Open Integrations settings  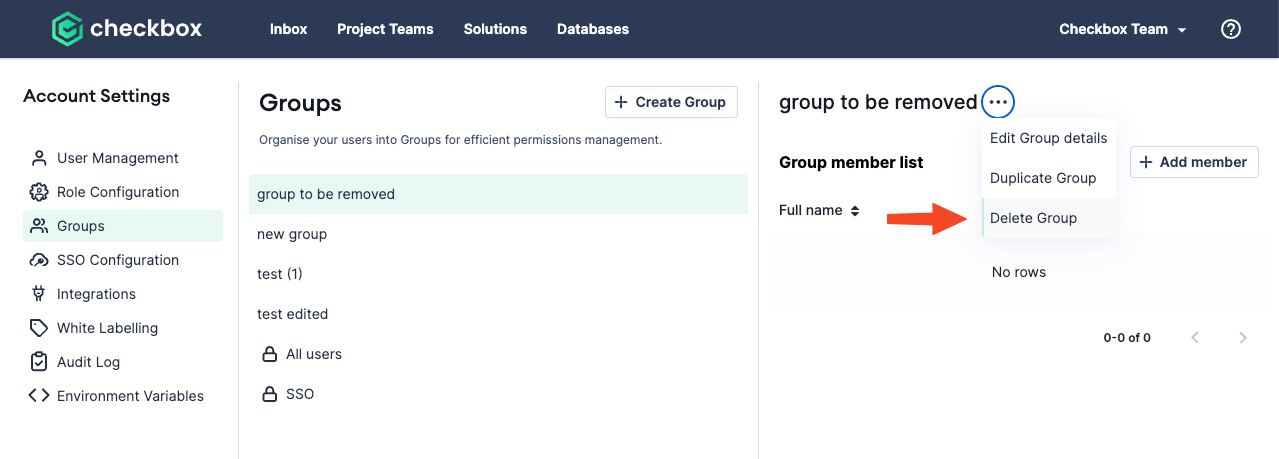[123, 294]
